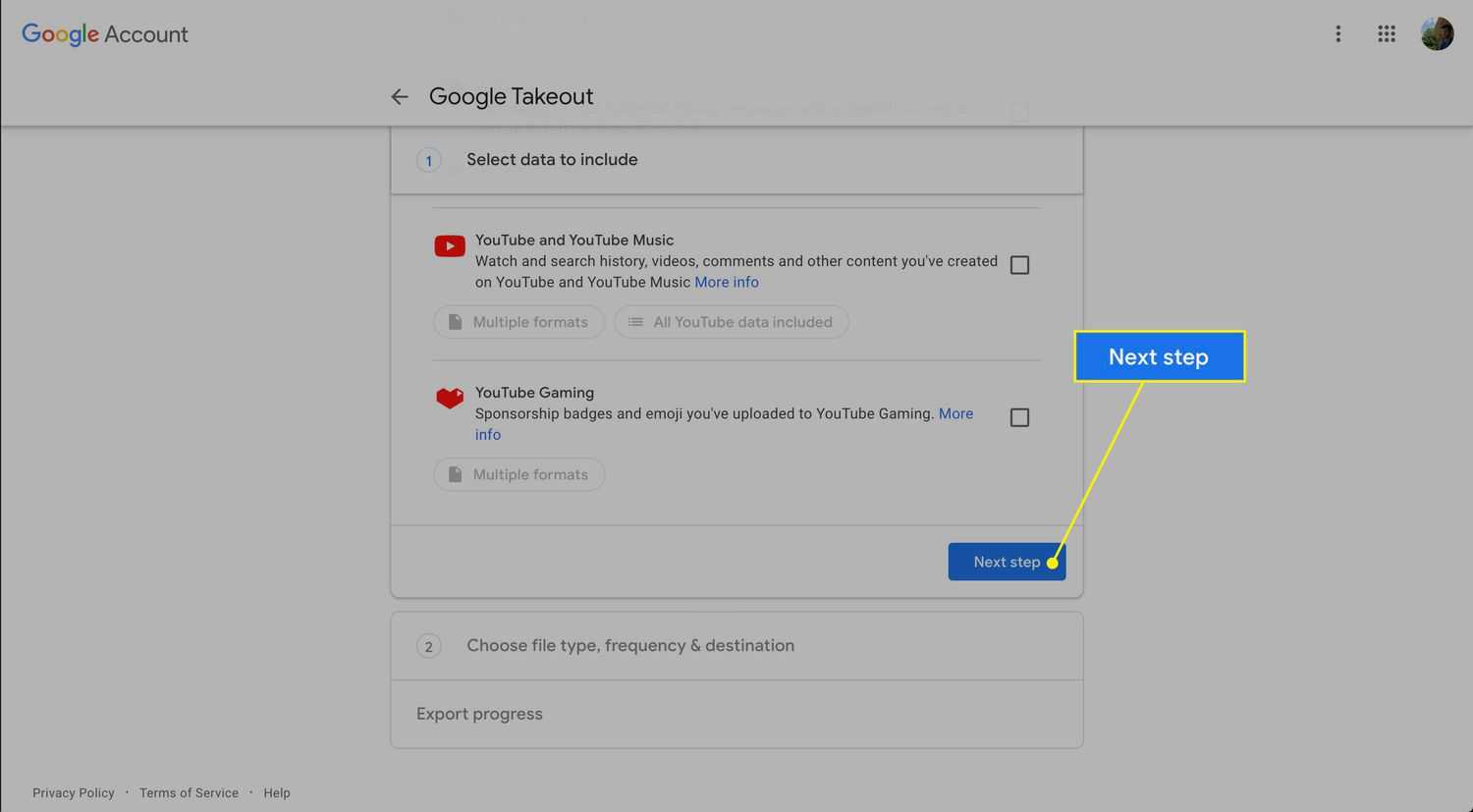The image size is (1473, 812).
Task: Click the Google Takeout page title
Action: [x=511, y=96]
